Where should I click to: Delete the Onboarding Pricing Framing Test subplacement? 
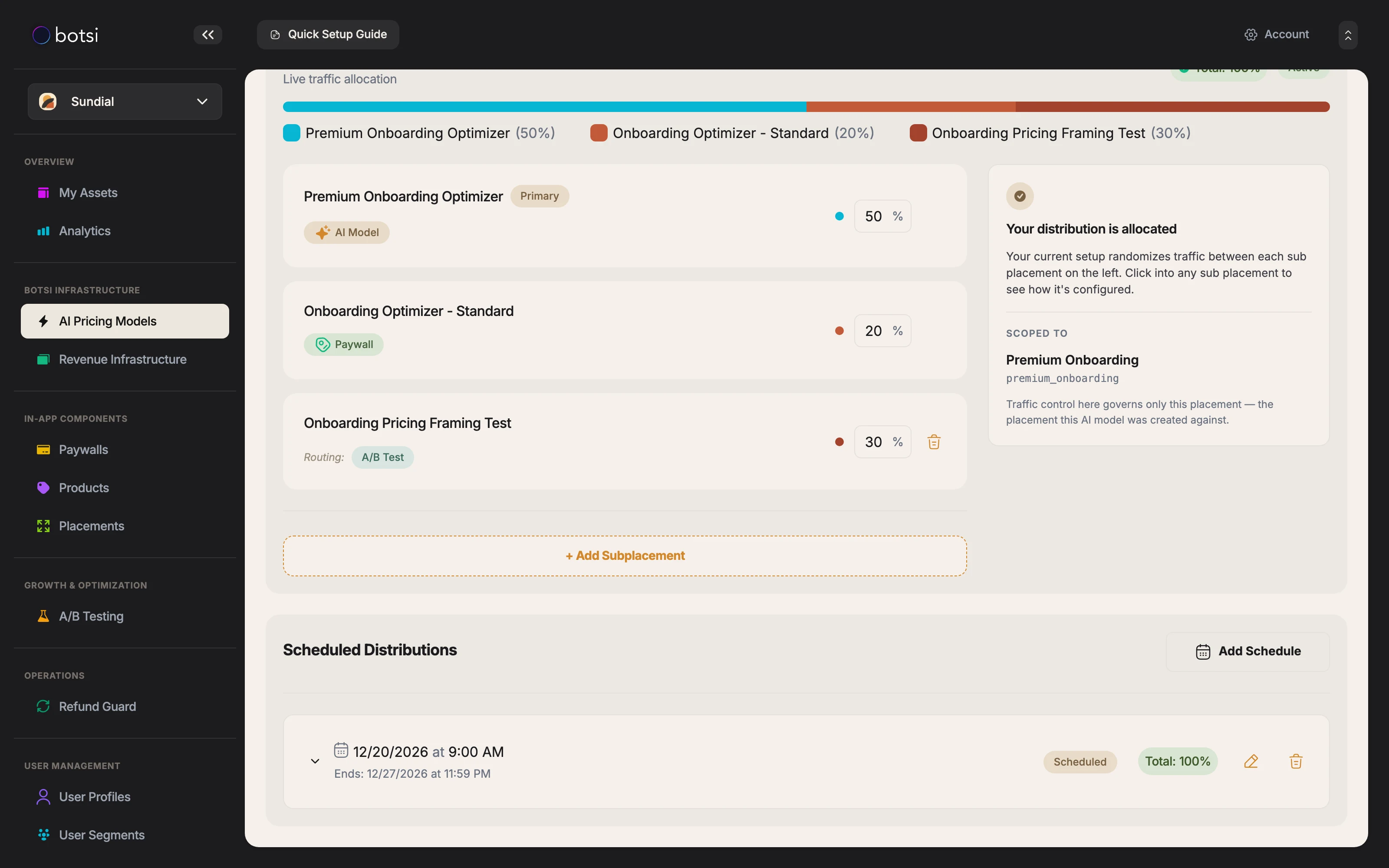click(934, 442)
